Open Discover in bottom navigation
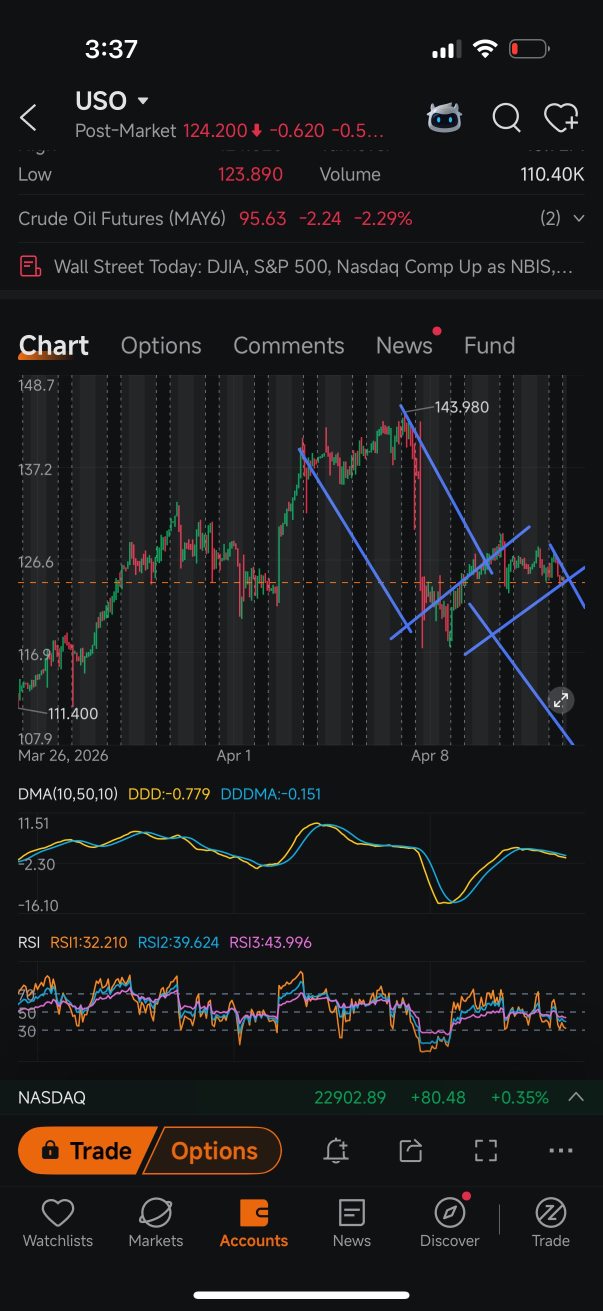Screen dimensions: 603x1311 point(450,1224)
